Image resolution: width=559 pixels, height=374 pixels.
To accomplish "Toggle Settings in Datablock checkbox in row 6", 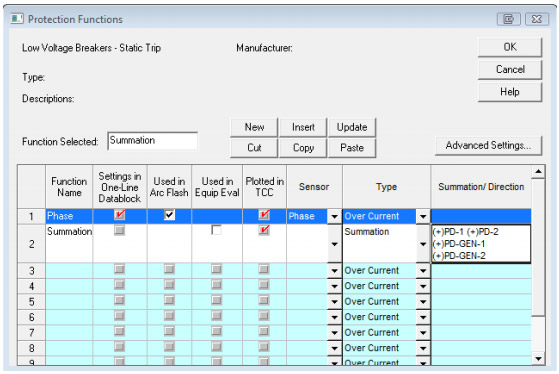I will (120, 316).
